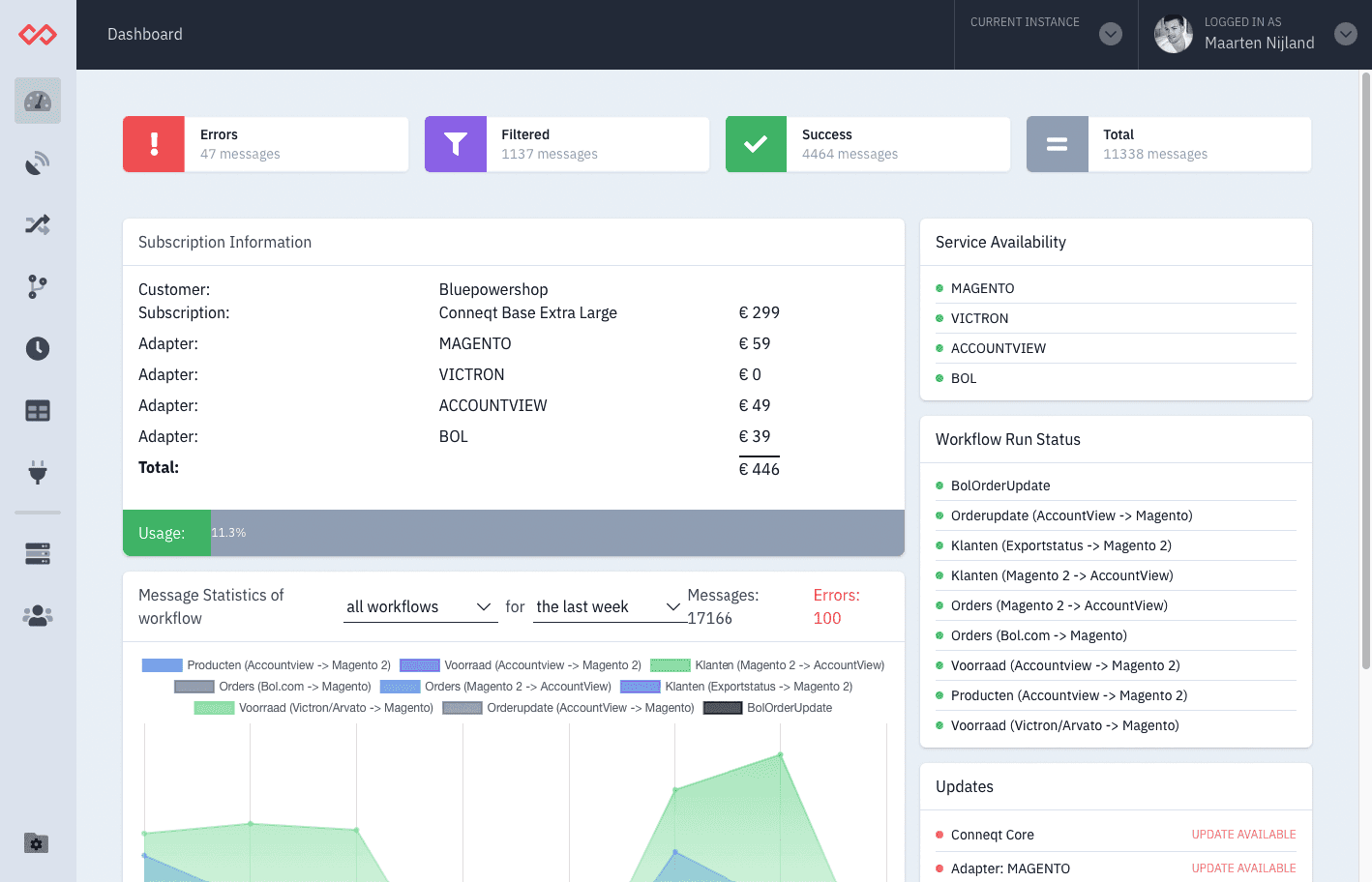
Task: Click the Errors: 100 statistic
Action: click(x=836, y=606)
